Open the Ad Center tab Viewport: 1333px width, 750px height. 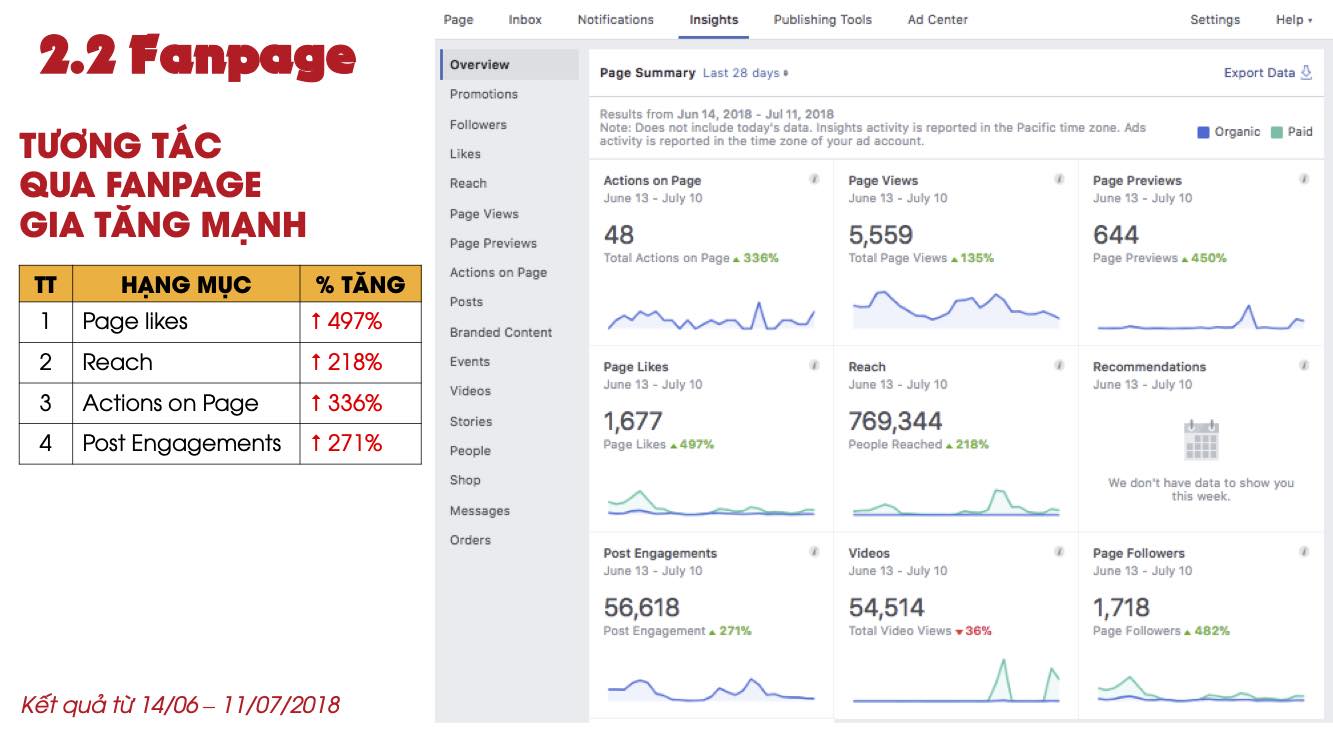coord(937,20)
